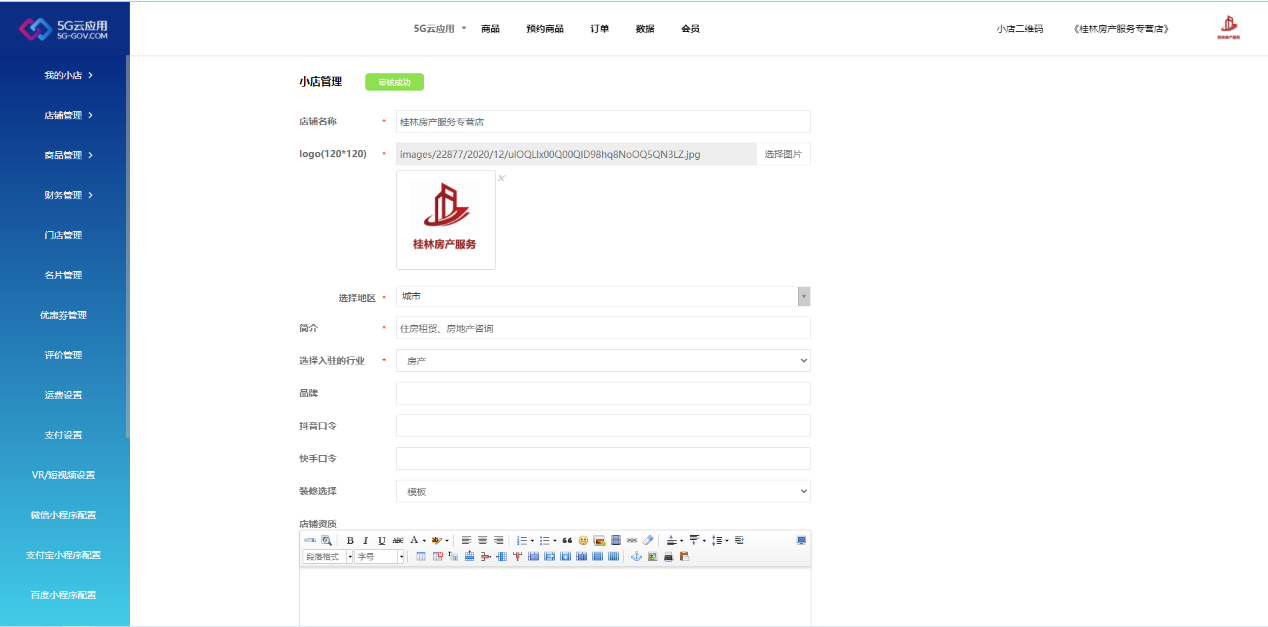Screen dimensions: 1268x627
Task: Click the underline icon in the editor toolbar
Action: pos(382,540)
